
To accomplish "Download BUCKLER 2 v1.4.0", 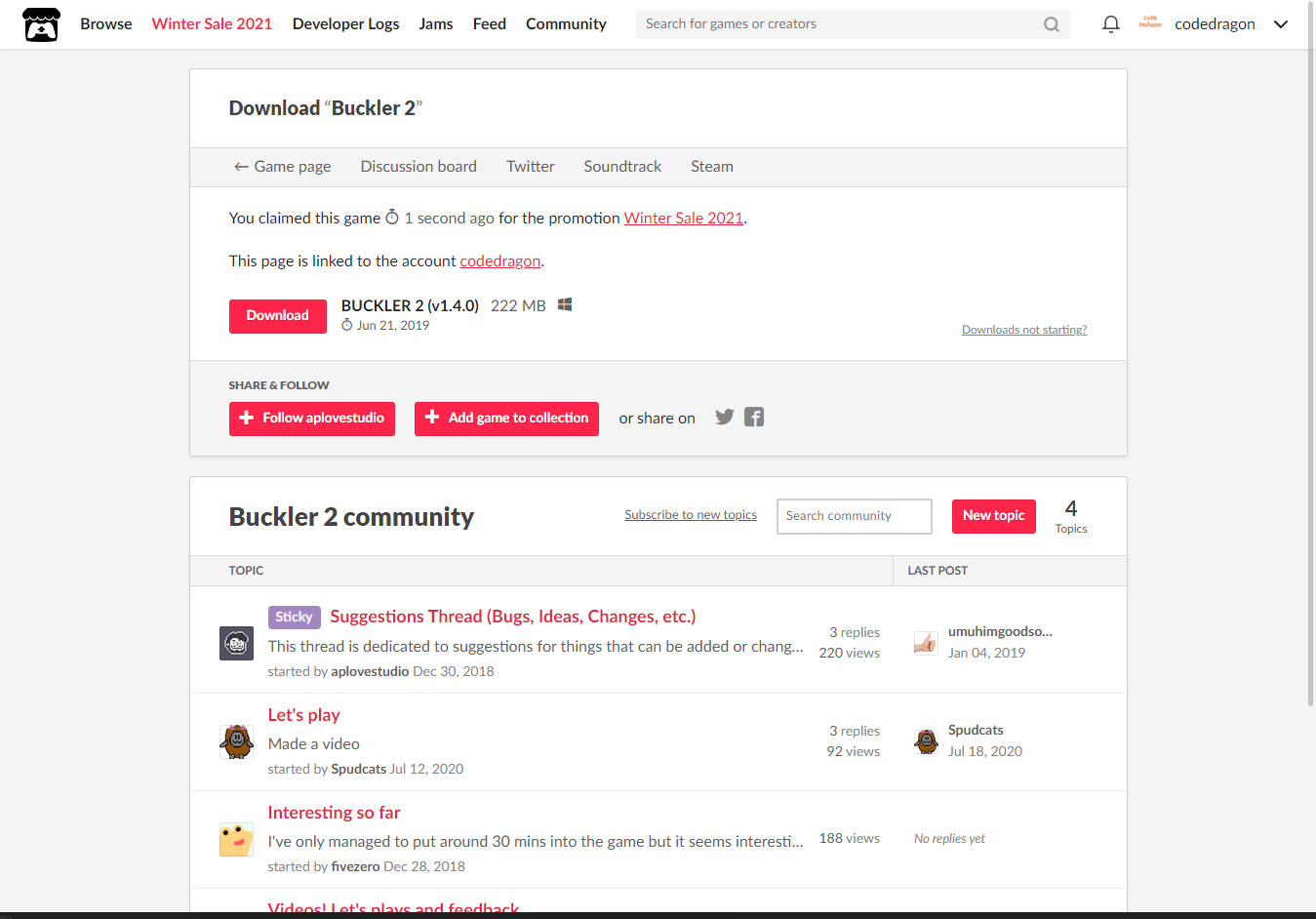I will 278,316.
